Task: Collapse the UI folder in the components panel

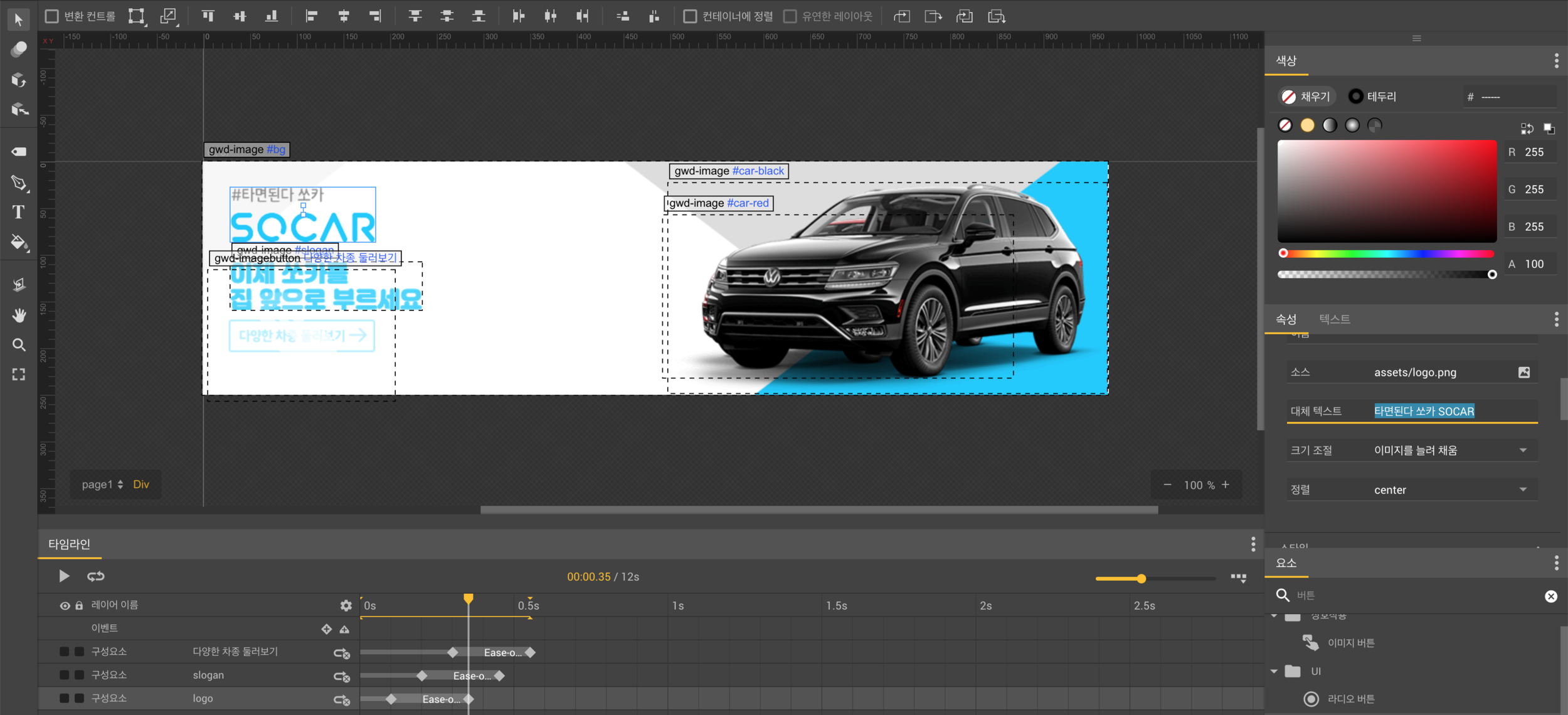Action: pos(1274,671)
